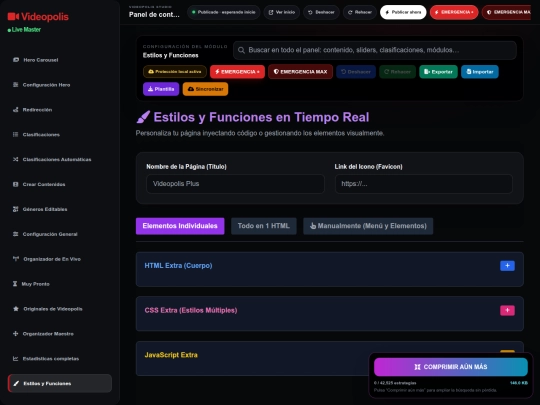This screenshot has width=540, height=405.
Task: Open the Hero Carousel section
Action: pos(60,60)
